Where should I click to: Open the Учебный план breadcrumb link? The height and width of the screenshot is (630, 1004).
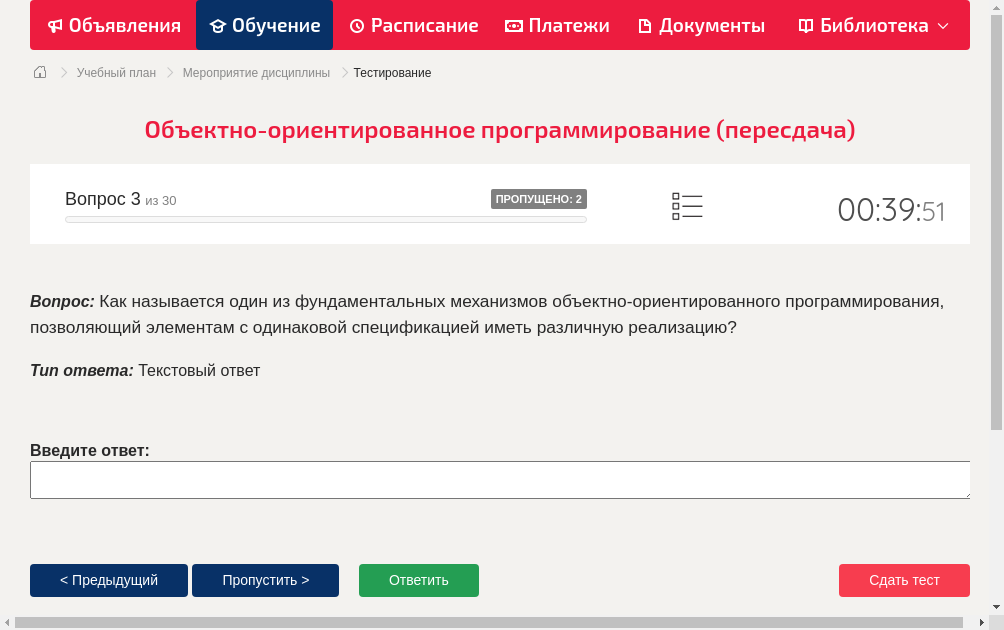pos(114,72)
